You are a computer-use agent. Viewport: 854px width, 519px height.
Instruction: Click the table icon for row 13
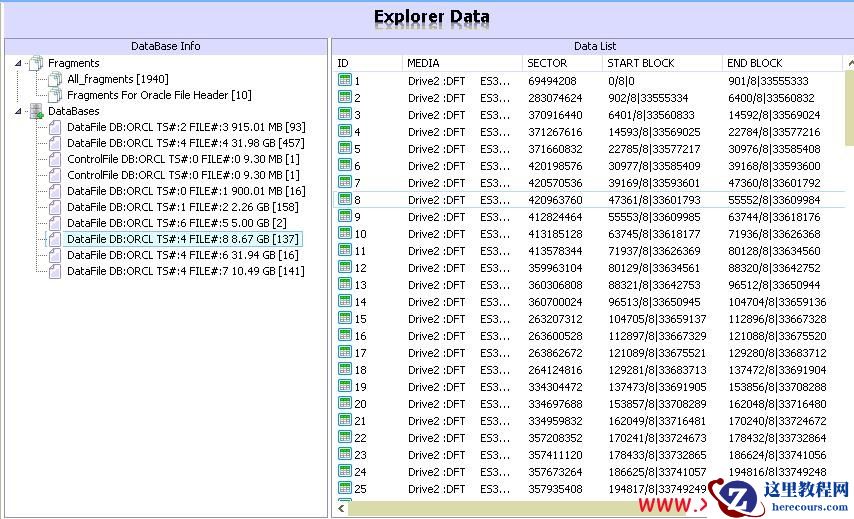point(345,284)
